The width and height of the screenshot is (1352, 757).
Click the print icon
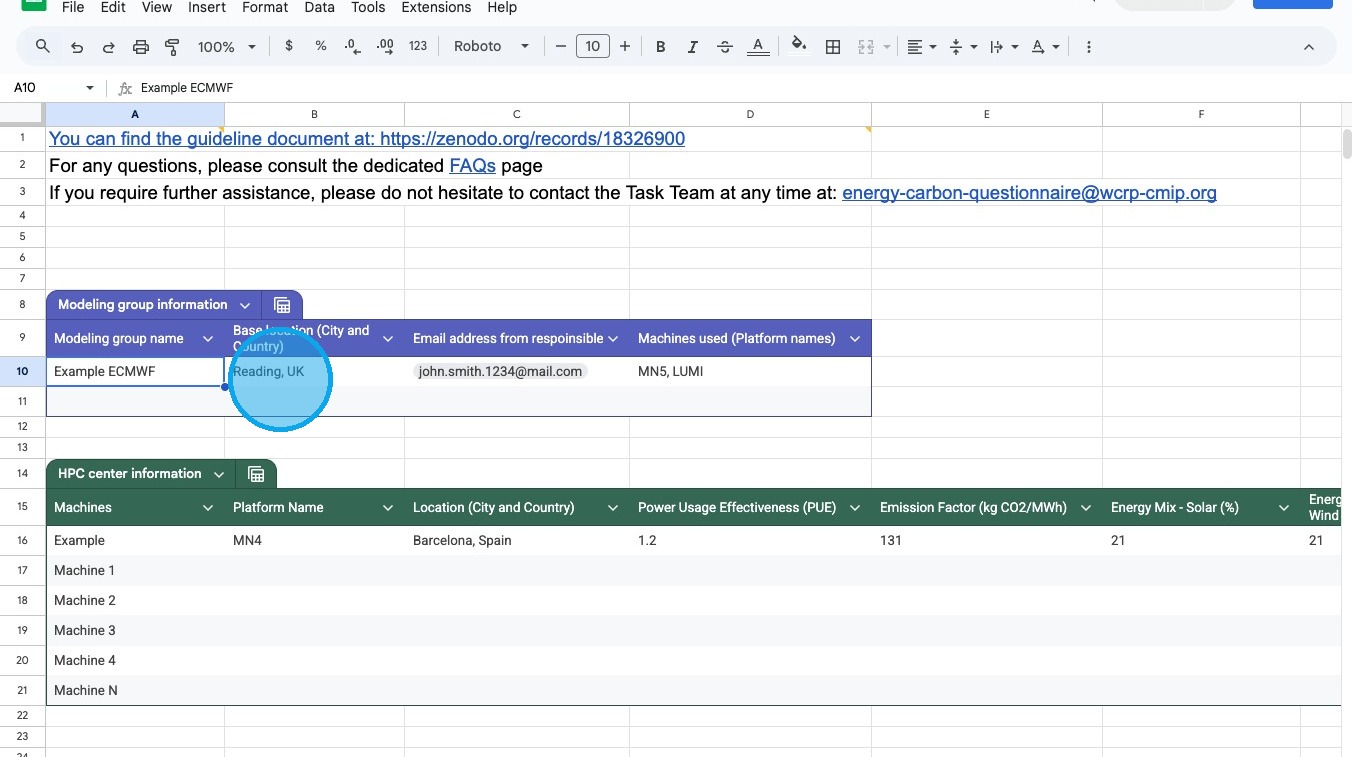pyautogui.click(x=141, y=47)
